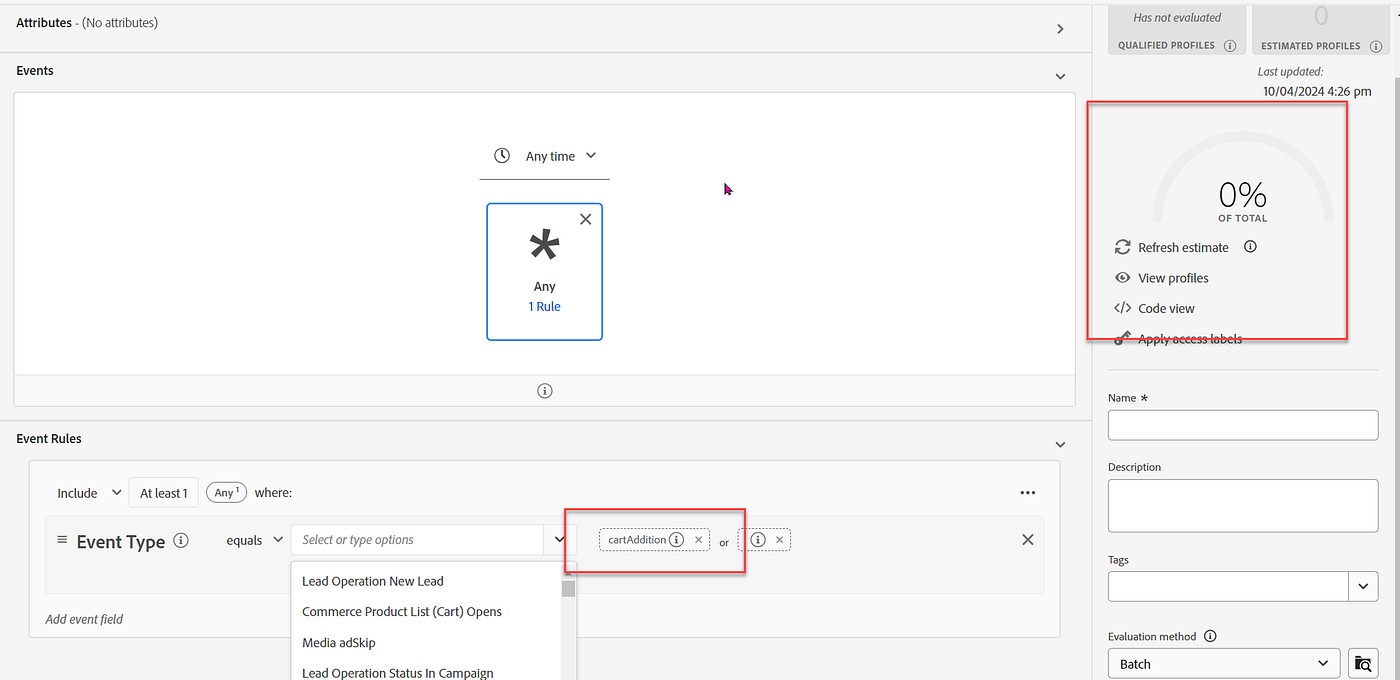Open Code view
The height and width of the screenshot is (680, 1400).
[x=1154, y=309]
